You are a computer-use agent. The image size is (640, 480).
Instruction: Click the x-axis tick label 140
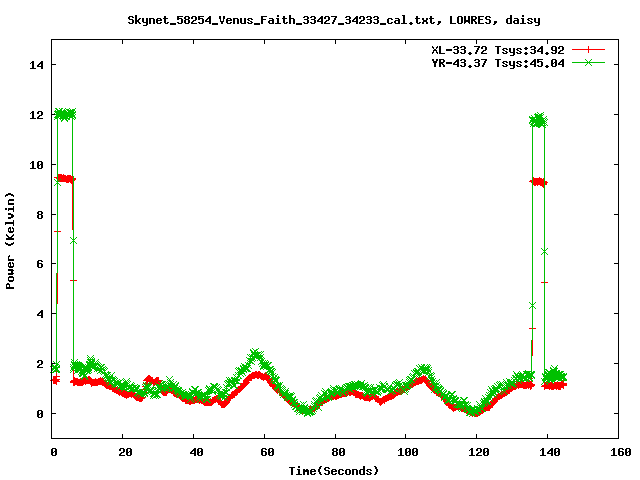pyautogui.click(x=550, y=452)
